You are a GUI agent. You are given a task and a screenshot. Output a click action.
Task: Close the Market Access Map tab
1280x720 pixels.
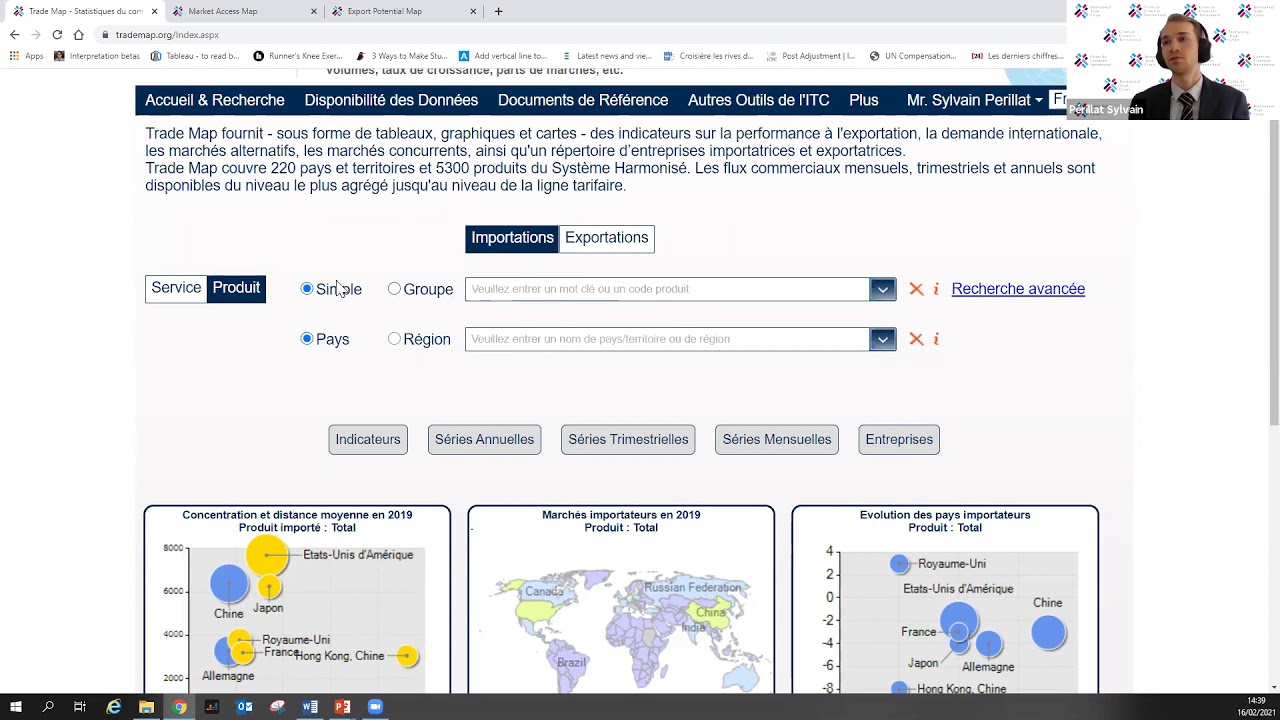[314, 11]
